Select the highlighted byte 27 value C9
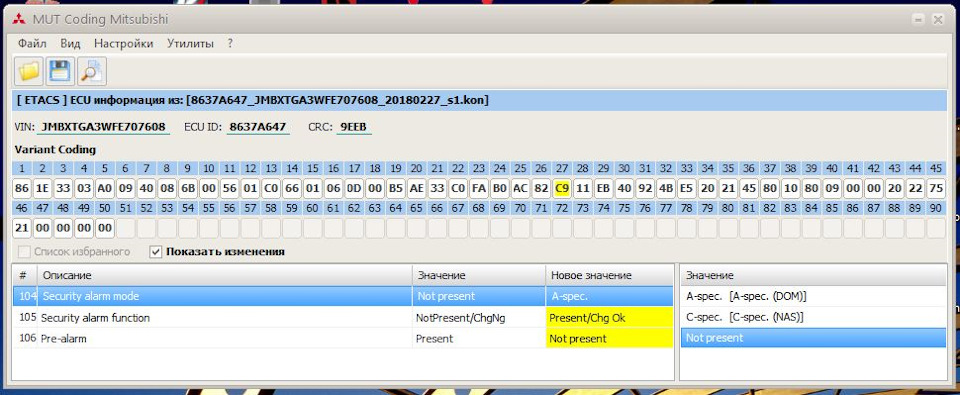960x395 pixels. tap(561, 189)
